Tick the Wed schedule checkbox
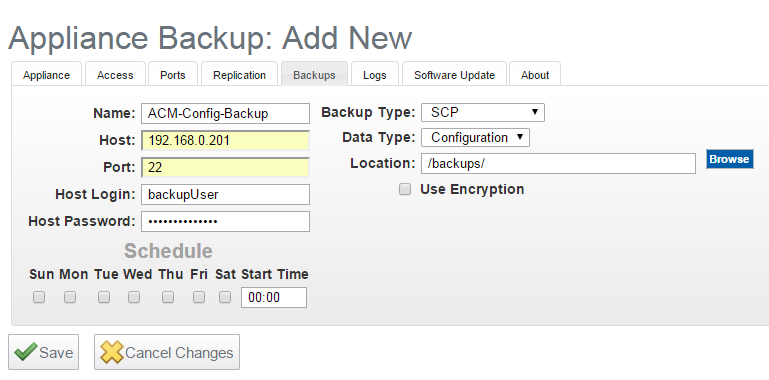The image size is (769, 380). coord(134,297)
